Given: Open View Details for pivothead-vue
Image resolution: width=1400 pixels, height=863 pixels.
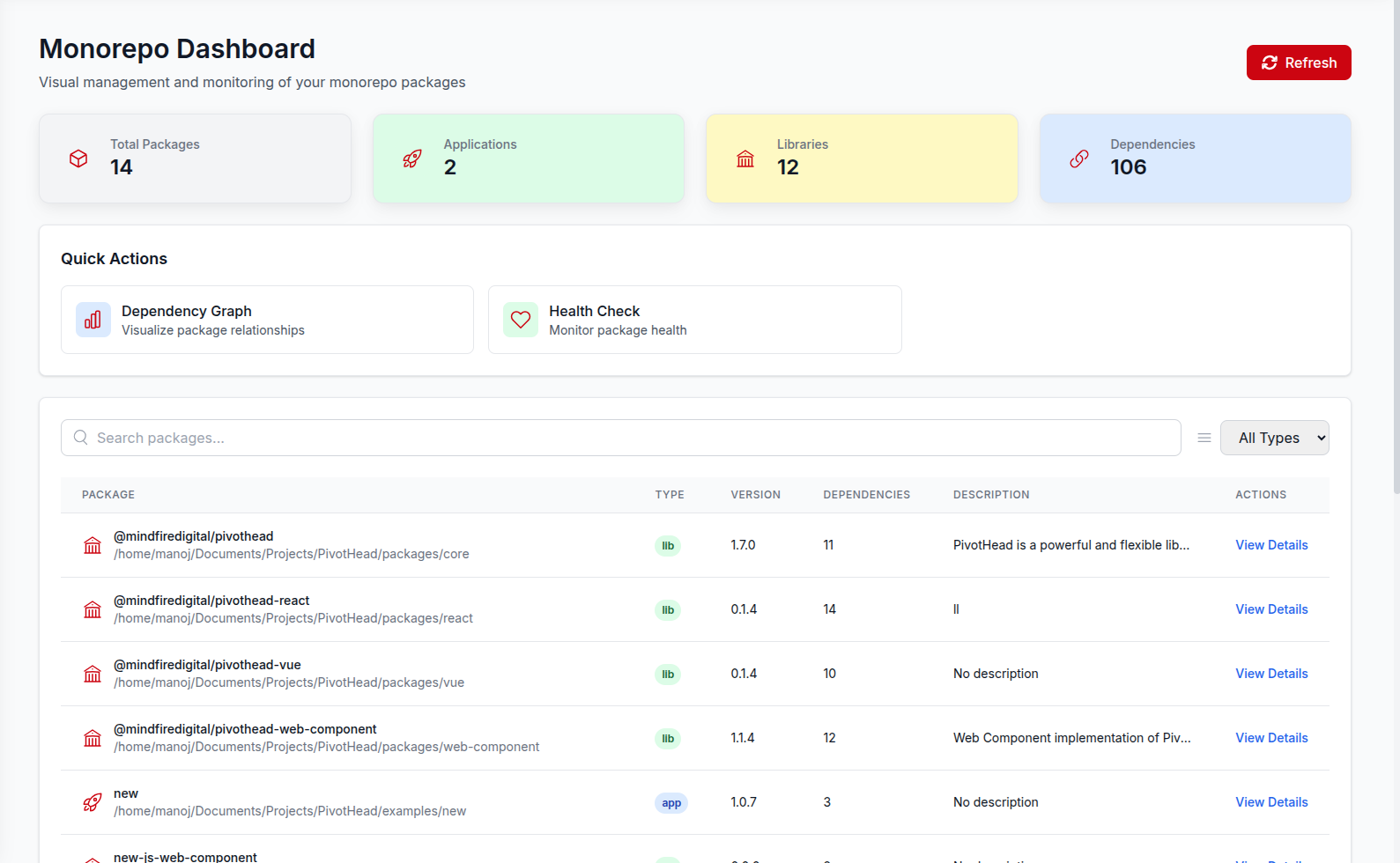Looking at the screenshot, I should click(x=1270, y=674).
